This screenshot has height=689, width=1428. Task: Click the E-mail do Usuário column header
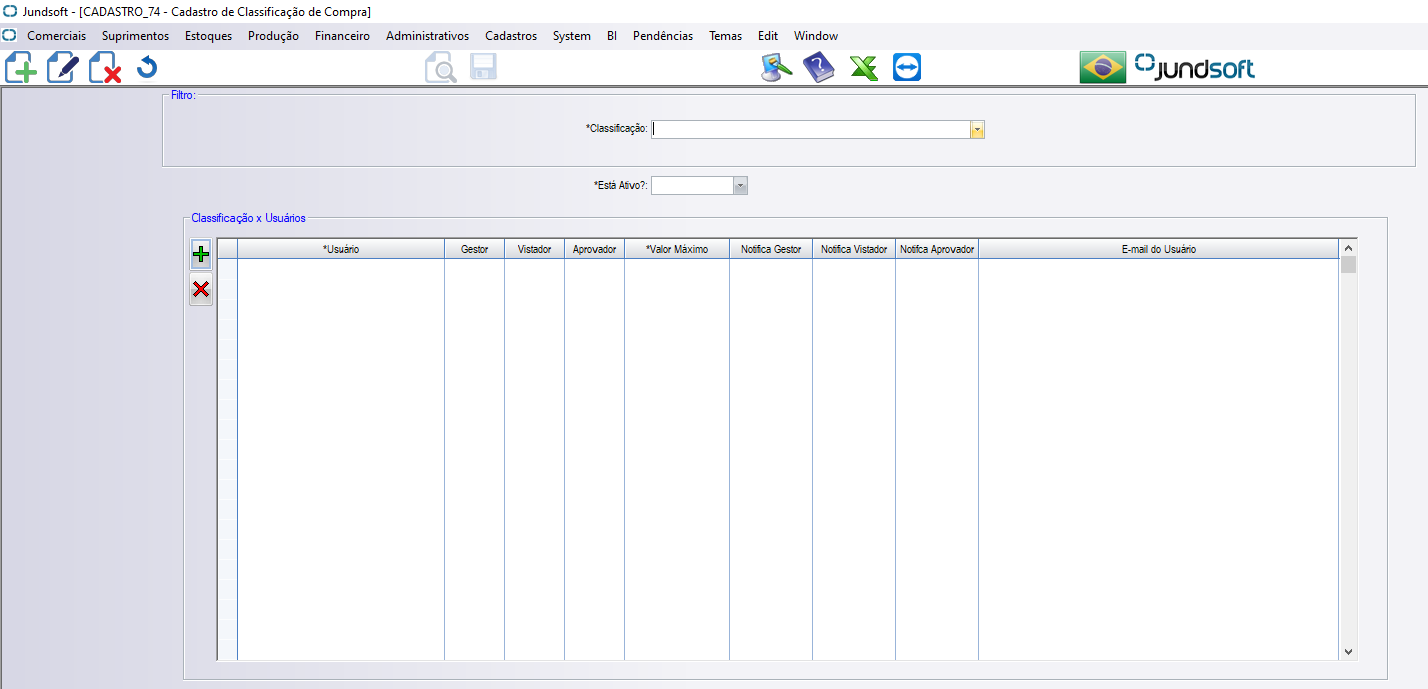(x=1158, y=249)
